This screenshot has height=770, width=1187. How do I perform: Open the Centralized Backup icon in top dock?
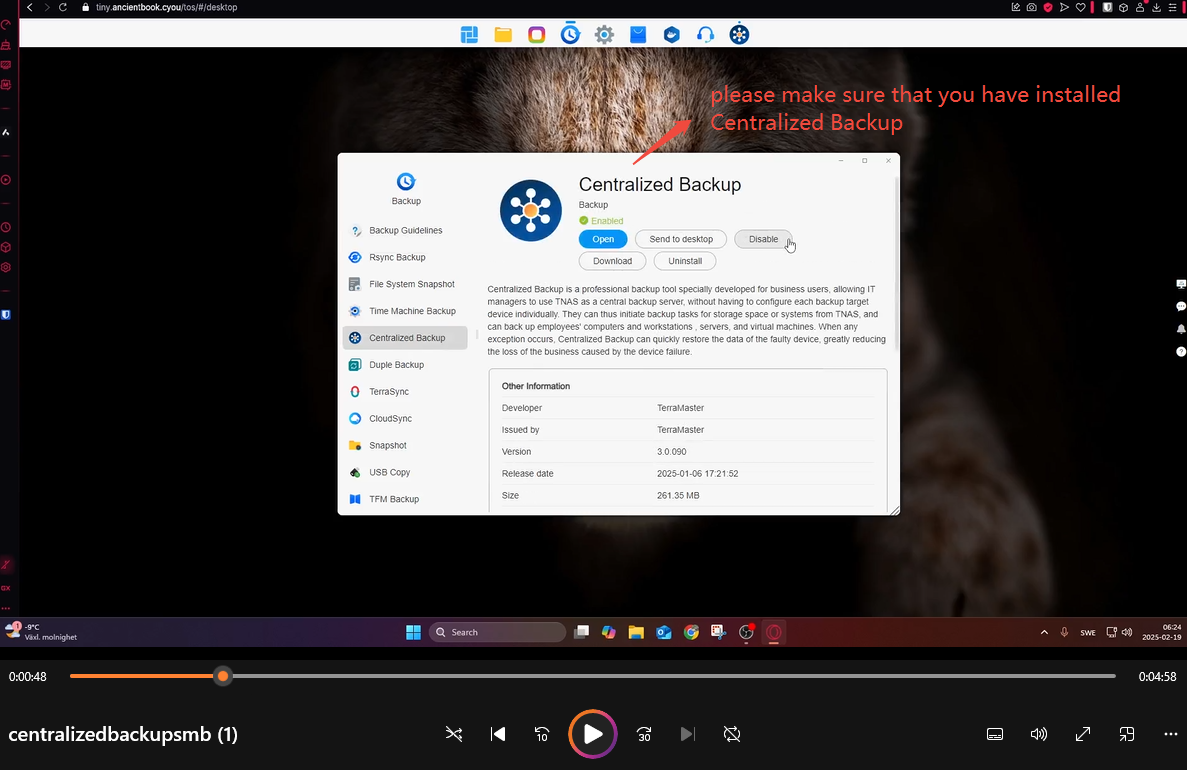pyautogui.click(x=739, y=34)
